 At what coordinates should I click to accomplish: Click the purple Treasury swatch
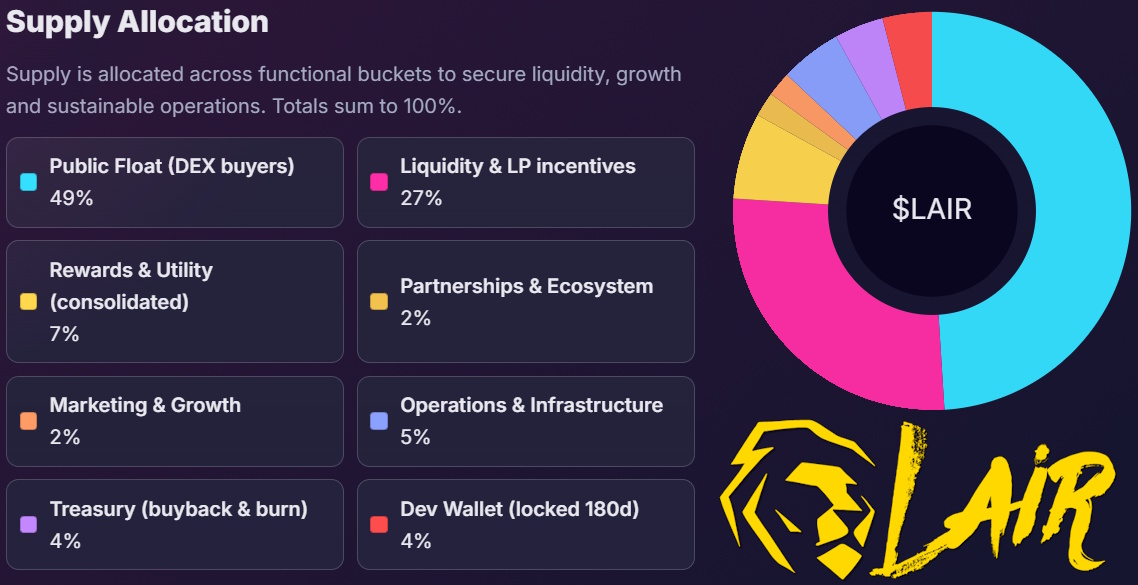tap(28, 524)
